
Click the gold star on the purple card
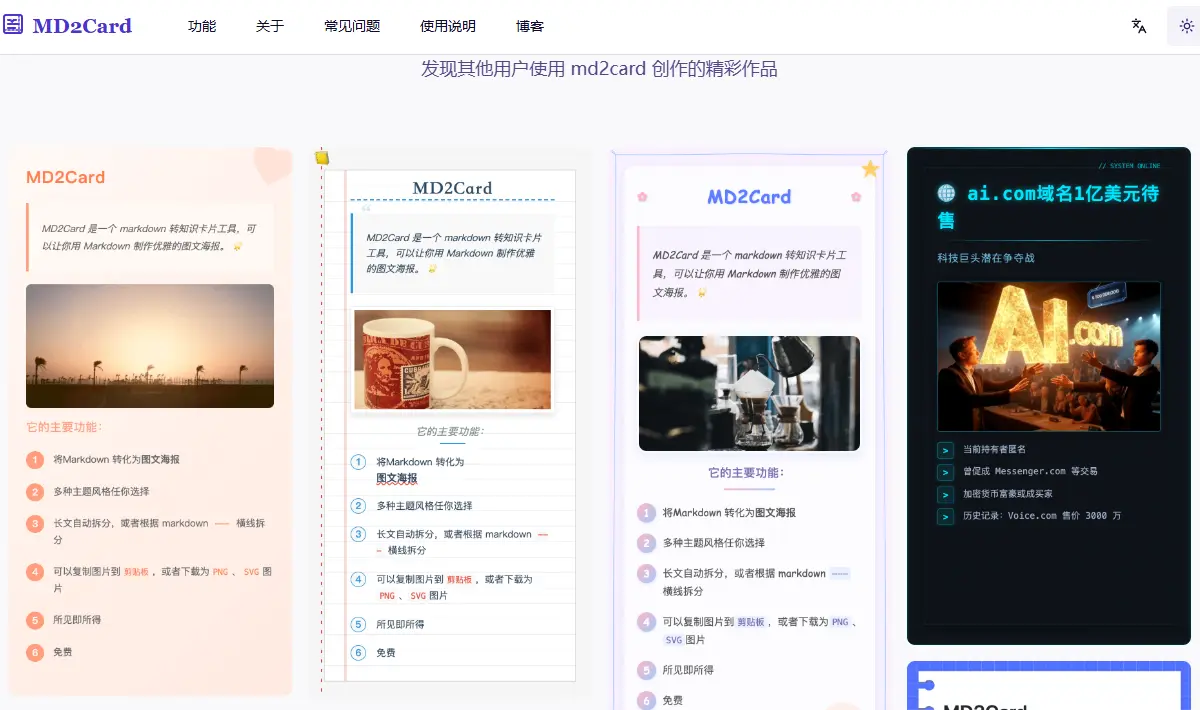click(870, 169)
